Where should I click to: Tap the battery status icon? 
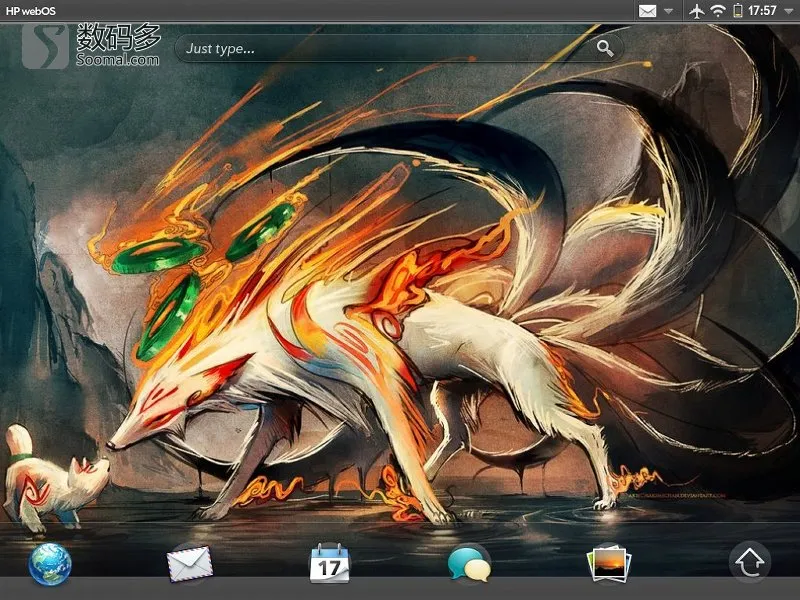click(x=737, y=11)
